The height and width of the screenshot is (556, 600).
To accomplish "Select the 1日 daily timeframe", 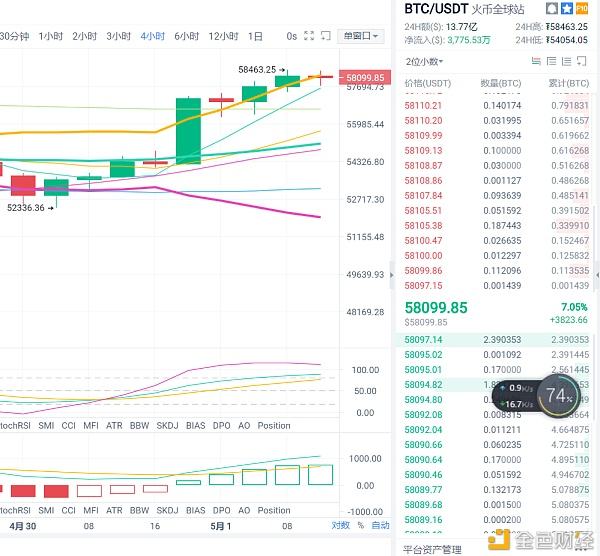I will [x=255, y=36].
